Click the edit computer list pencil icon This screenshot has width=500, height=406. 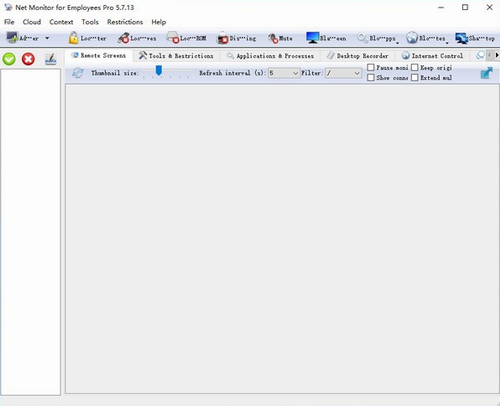click(50, 59)
